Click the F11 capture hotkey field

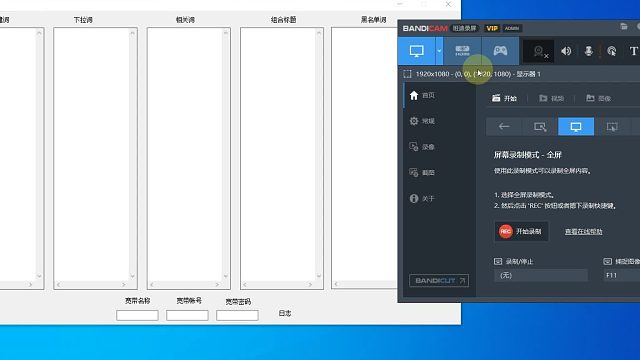point(622,276)
